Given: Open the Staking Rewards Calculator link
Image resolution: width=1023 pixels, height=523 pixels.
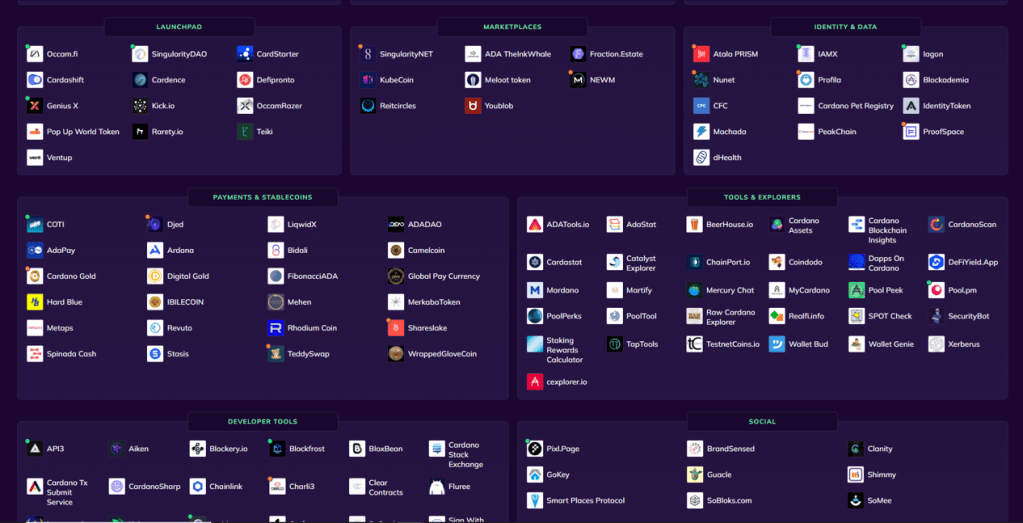Looking at the screenshot, I should tap(566, 350).
